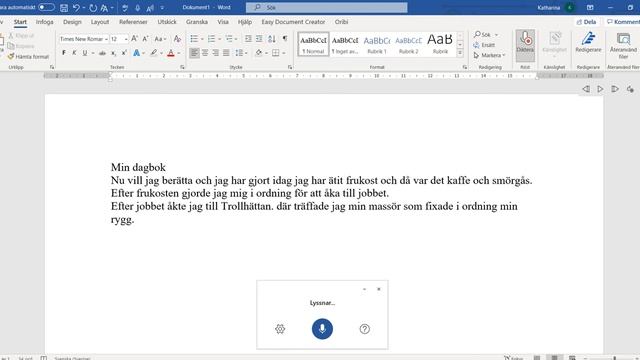Viewport: 640px width, 360px height.
Task: Align text right
Action: (216, 53)
